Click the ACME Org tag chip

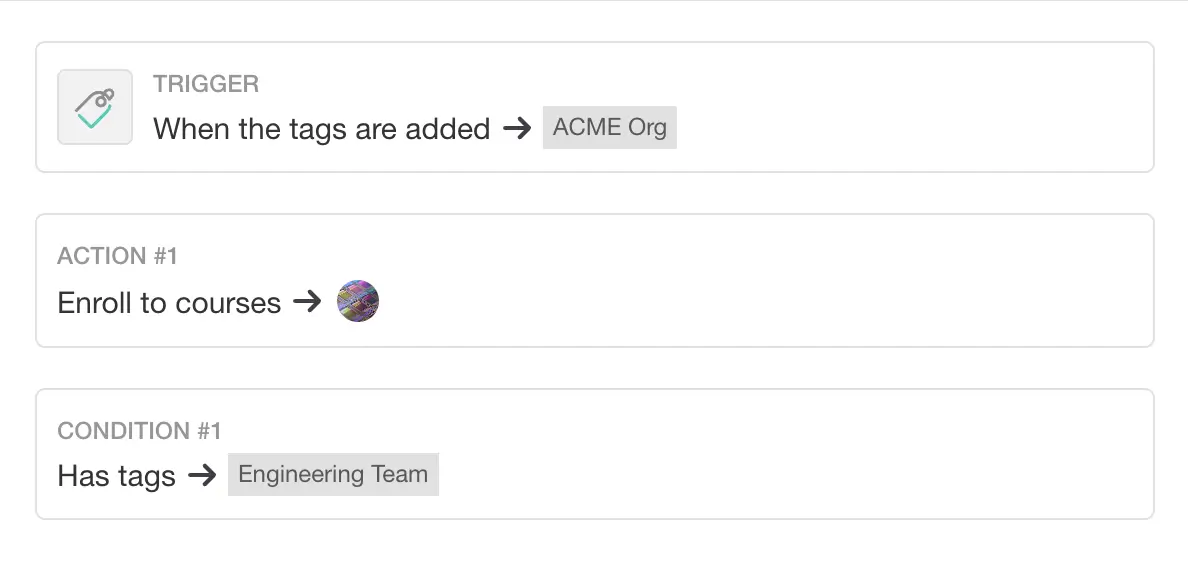(609, 128)
